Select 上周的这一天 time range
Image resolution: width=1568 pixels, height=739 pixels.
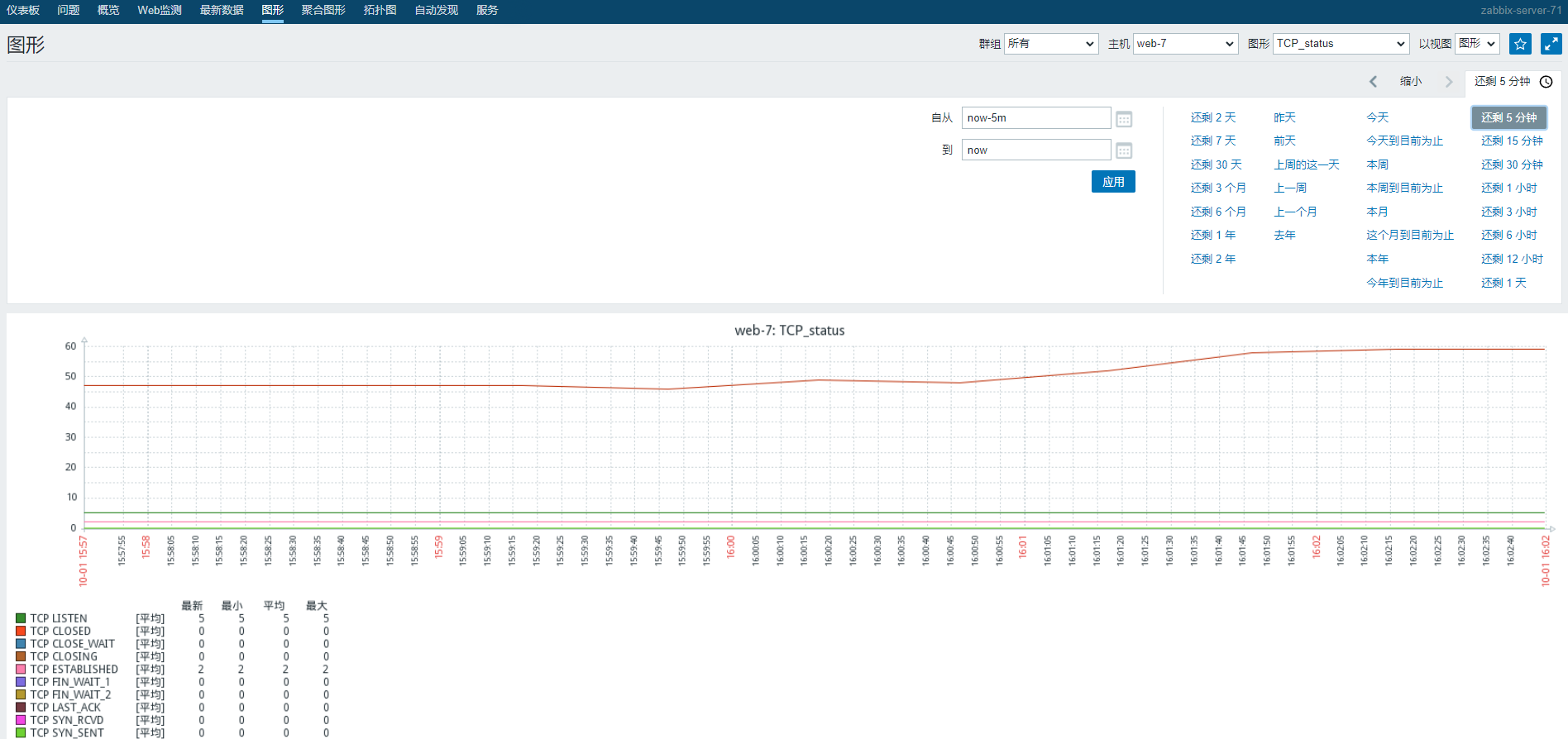pos(1307,165)
